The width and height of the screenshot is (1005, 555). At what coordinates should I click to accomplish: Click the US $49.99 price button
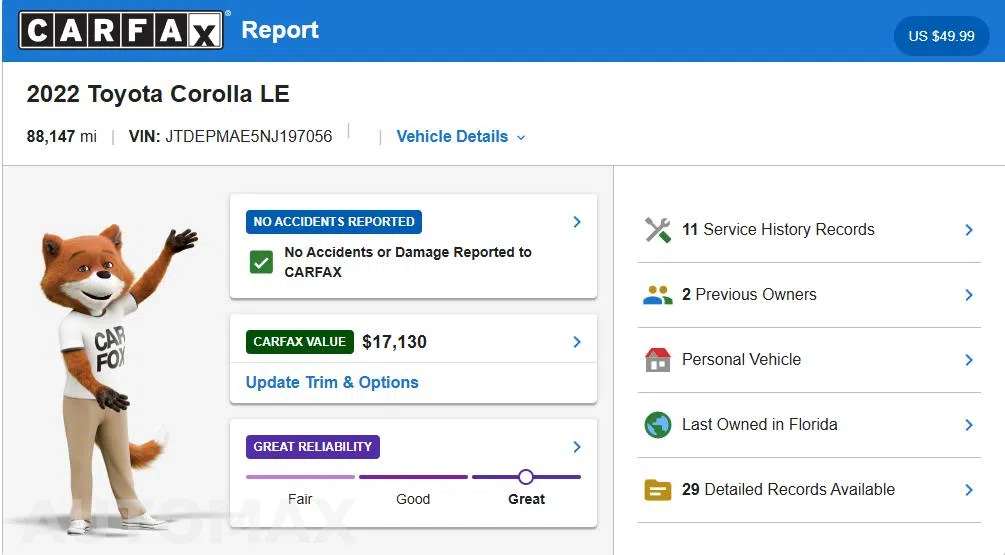pyautogui.click(x=941, y=36)
